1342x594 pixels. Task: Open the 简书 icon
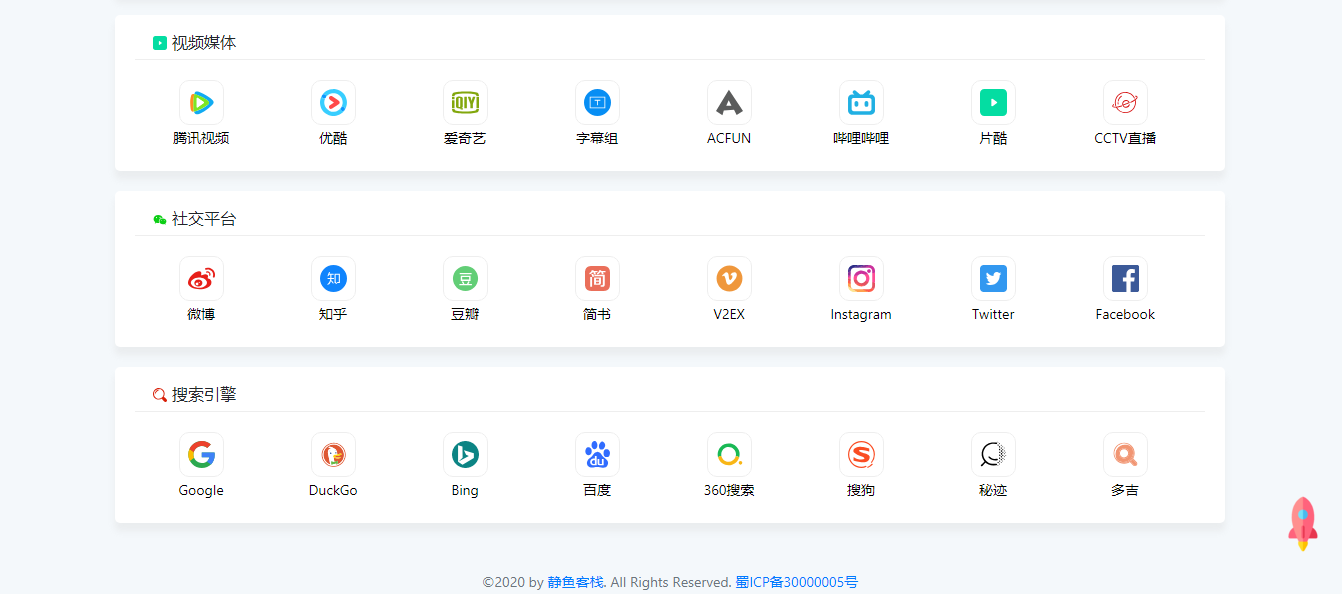(x=597, y=278)
